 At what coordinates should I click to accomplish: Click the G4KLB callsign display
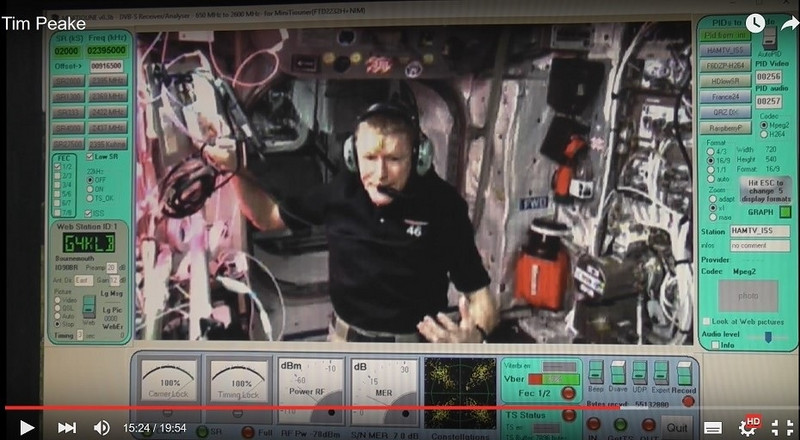[x=88, y=243]
